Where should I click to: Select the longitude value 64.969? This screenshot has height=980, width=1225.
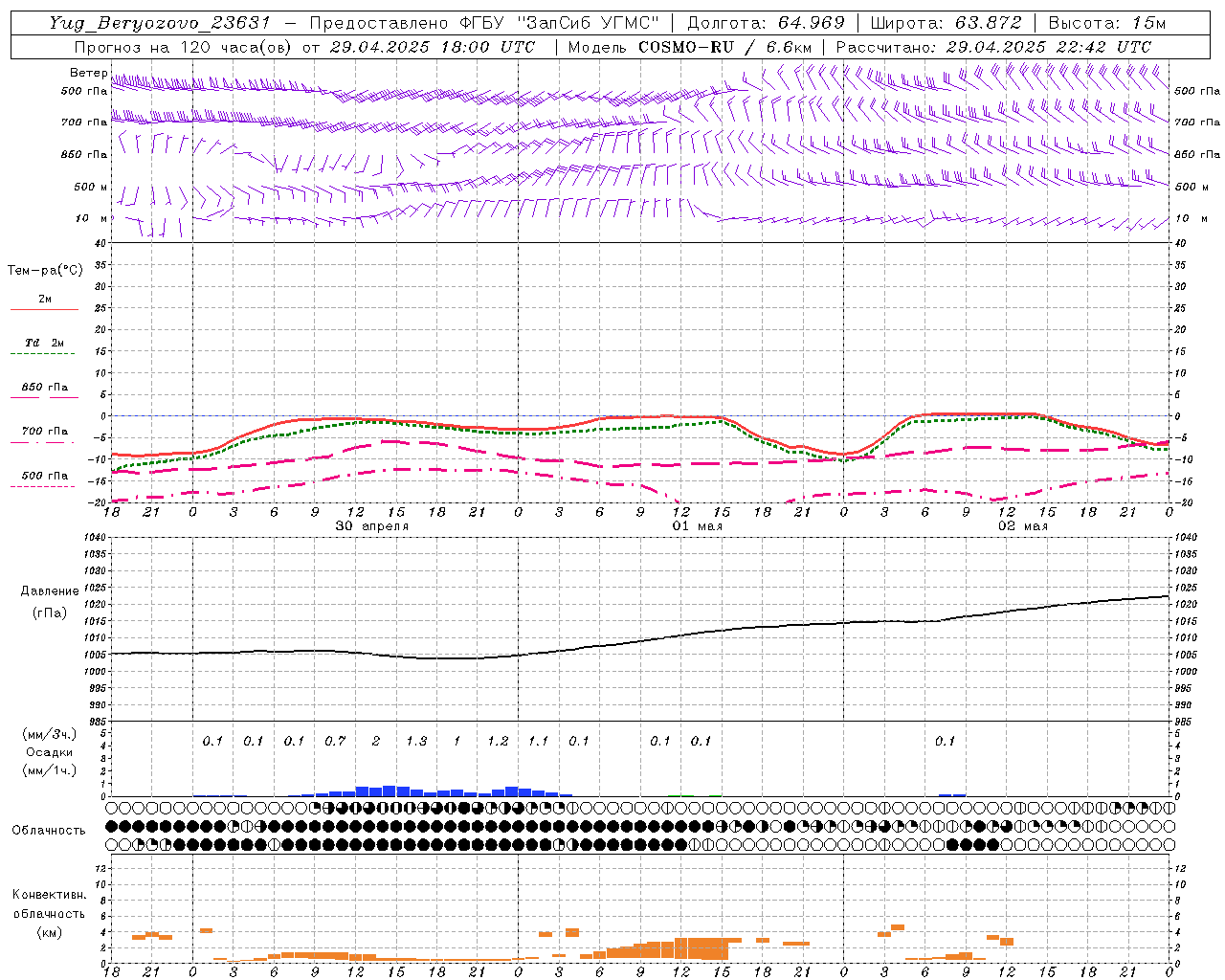click(x=811, y=23)
